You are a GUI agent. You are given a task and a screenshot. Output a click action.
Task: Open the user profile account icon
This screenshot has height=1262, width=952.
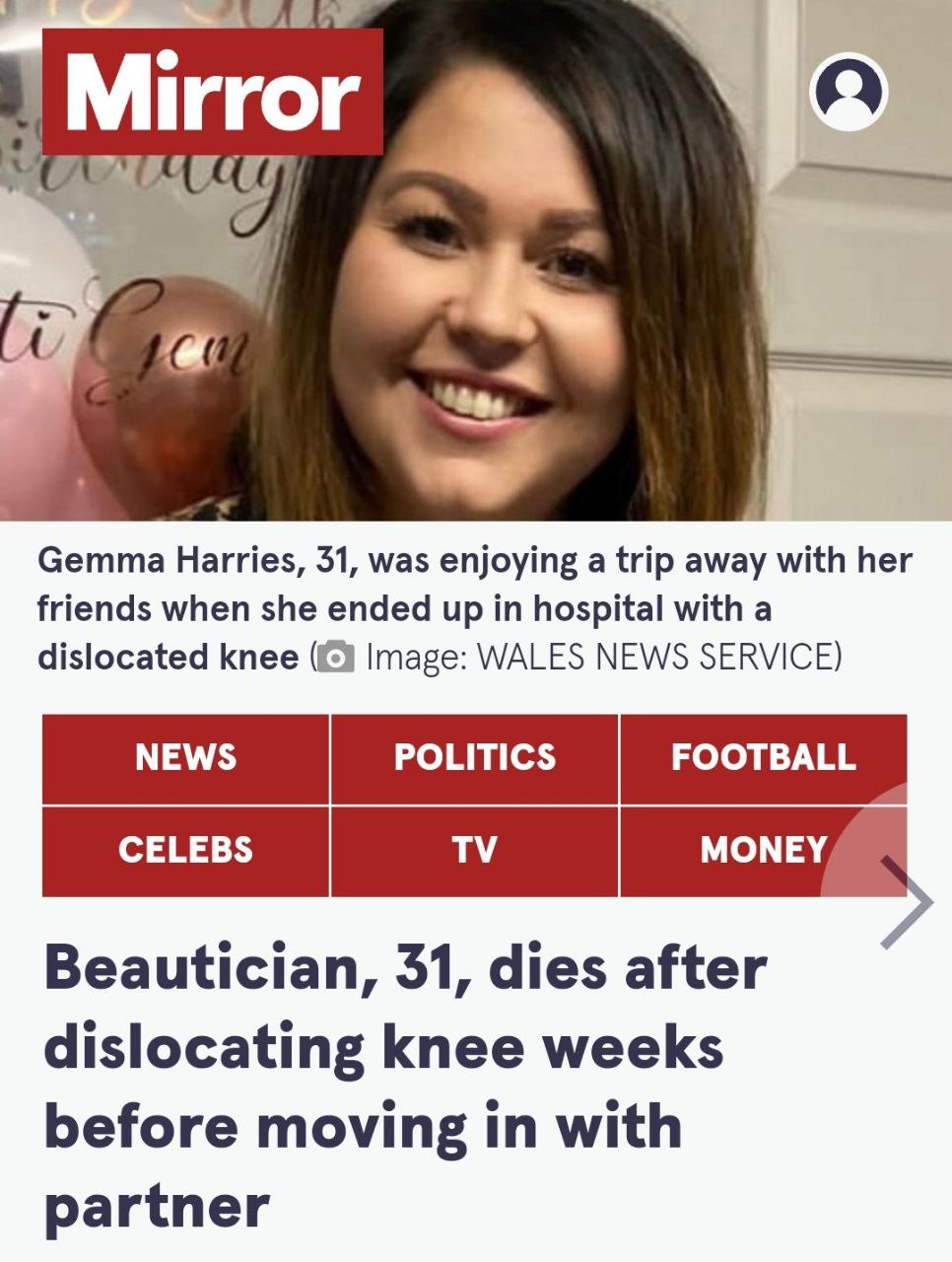[x=849, y=92]
